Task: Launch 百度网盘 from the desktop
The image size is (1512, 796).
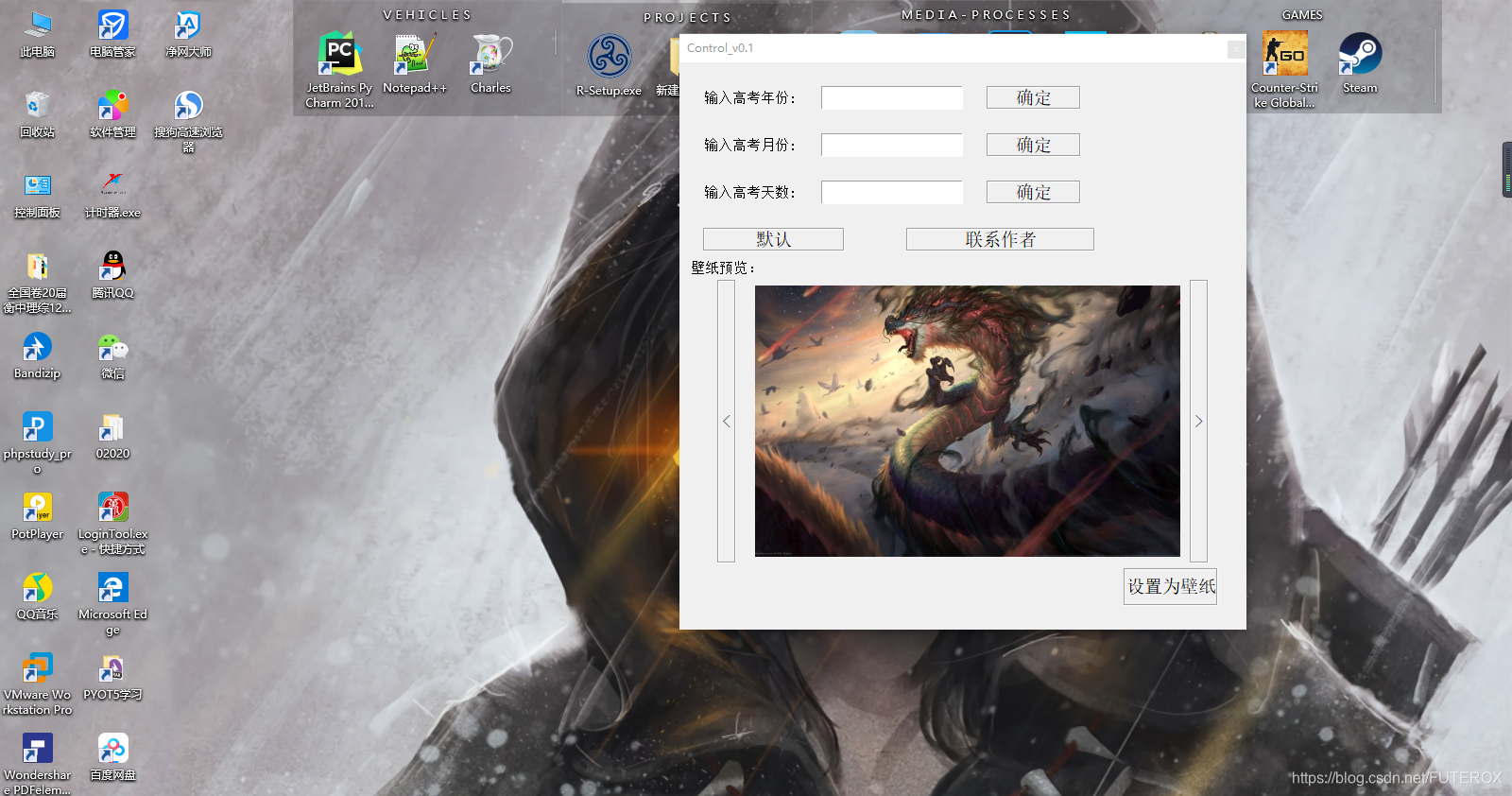Action: click(112, 757)
